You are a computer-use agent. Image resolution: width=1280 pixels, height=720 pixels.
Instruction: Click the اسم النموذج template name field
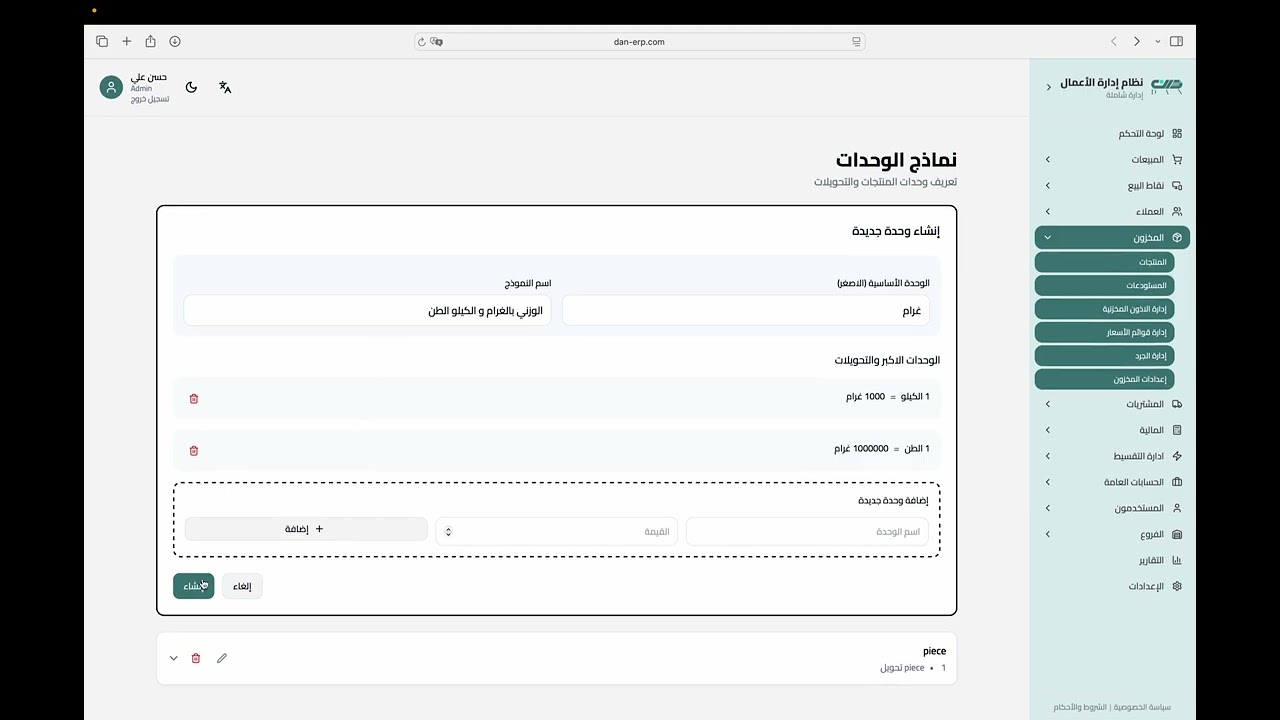tap(367, 311)
